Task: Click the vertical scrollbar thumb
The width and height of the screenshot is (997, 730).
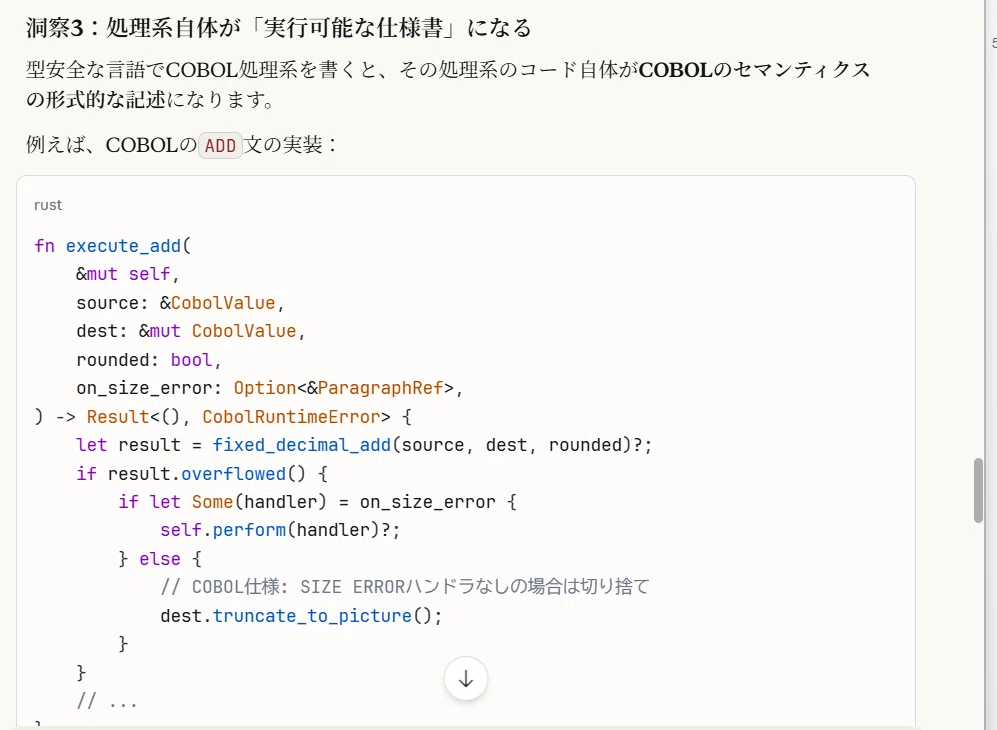Action: (979, 490)
